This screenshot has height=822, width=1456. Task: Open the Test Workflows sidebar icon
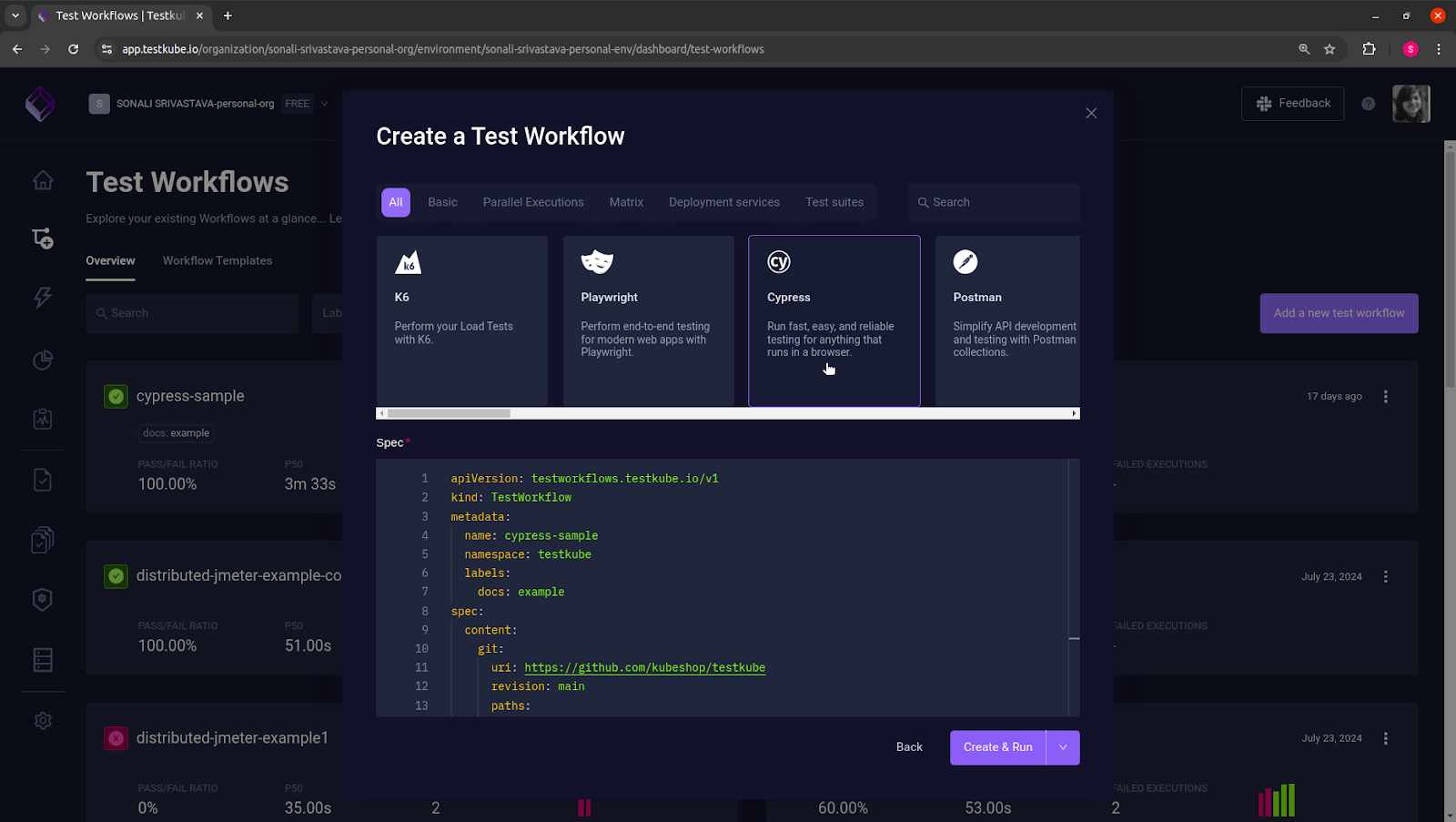[43, 238]
